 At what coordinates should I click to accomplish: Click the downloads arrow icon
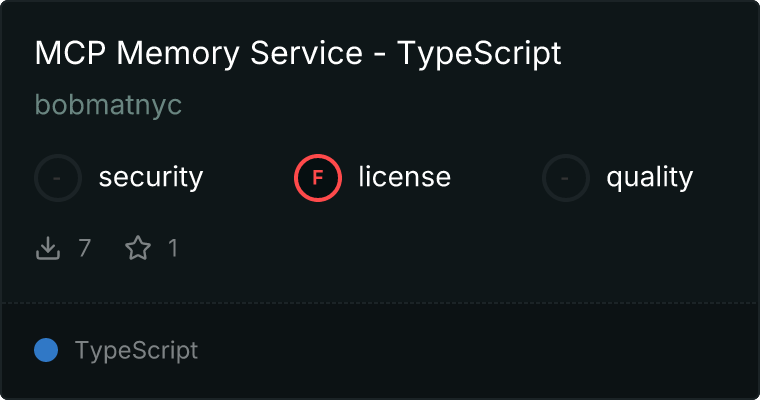48,248
